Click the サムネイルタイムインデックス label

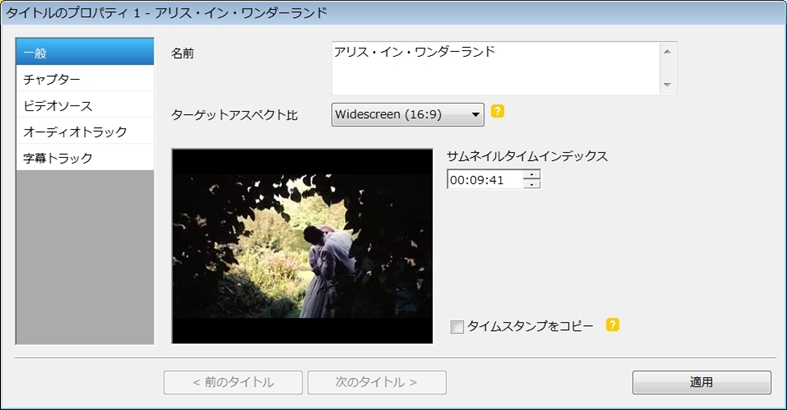click(x=527, y=156)
